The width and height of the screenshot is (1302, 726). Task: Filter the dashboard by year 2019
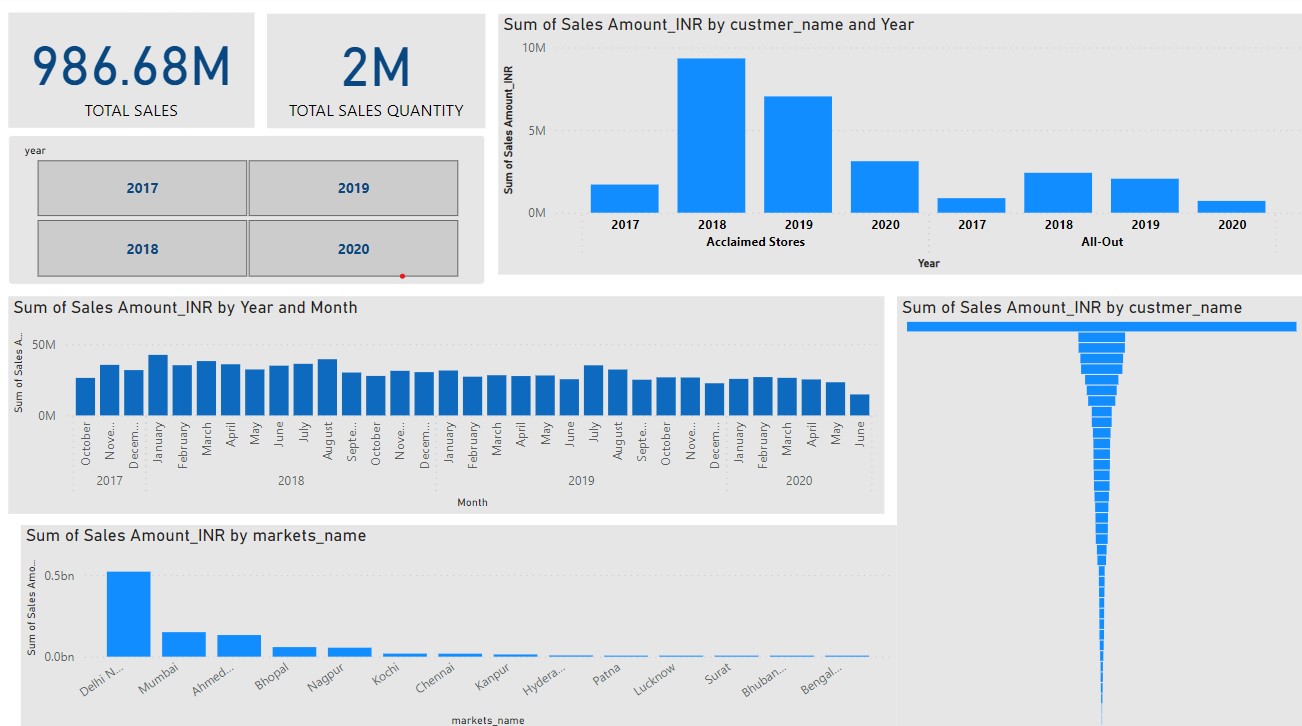click(x=353, y=188)
